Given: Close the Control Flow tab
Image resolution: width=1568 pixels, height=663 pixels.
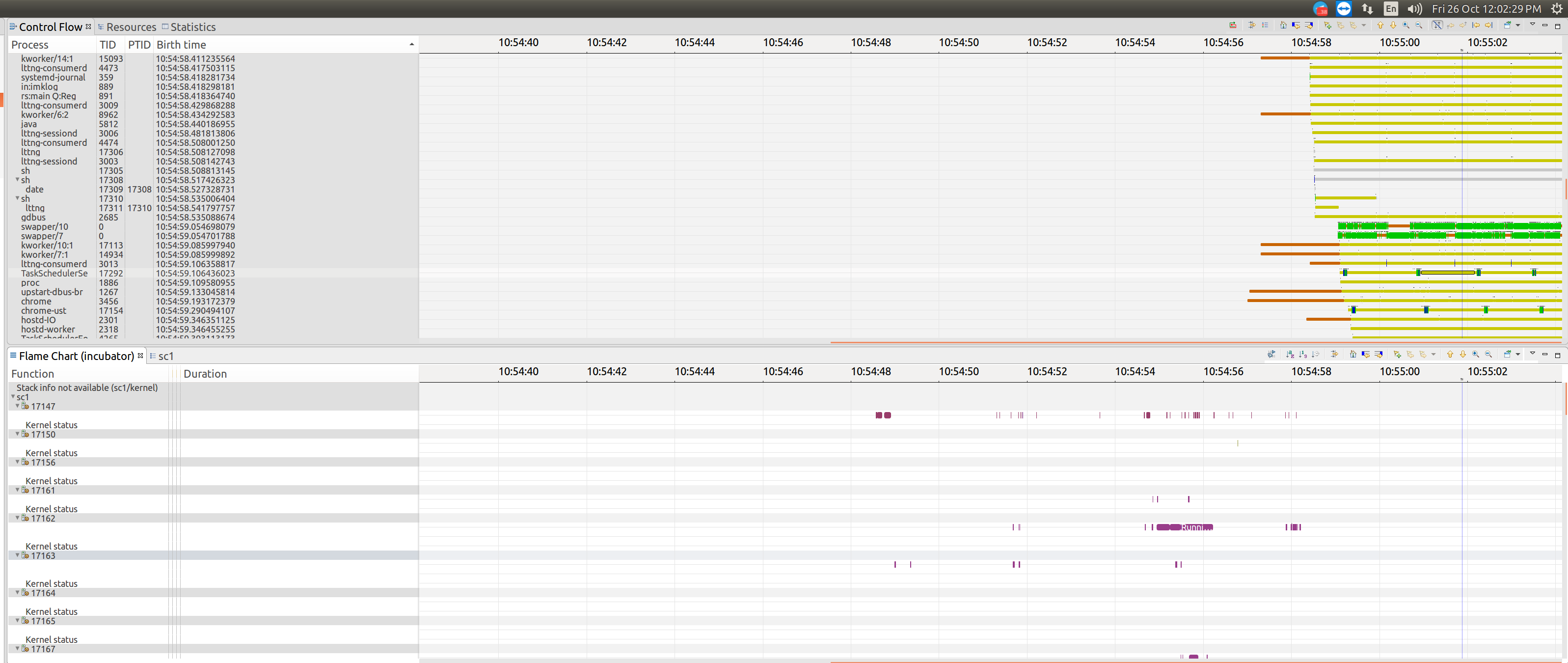Looking at the screenshot, I should pyautogui.click(x=88, y=26).
